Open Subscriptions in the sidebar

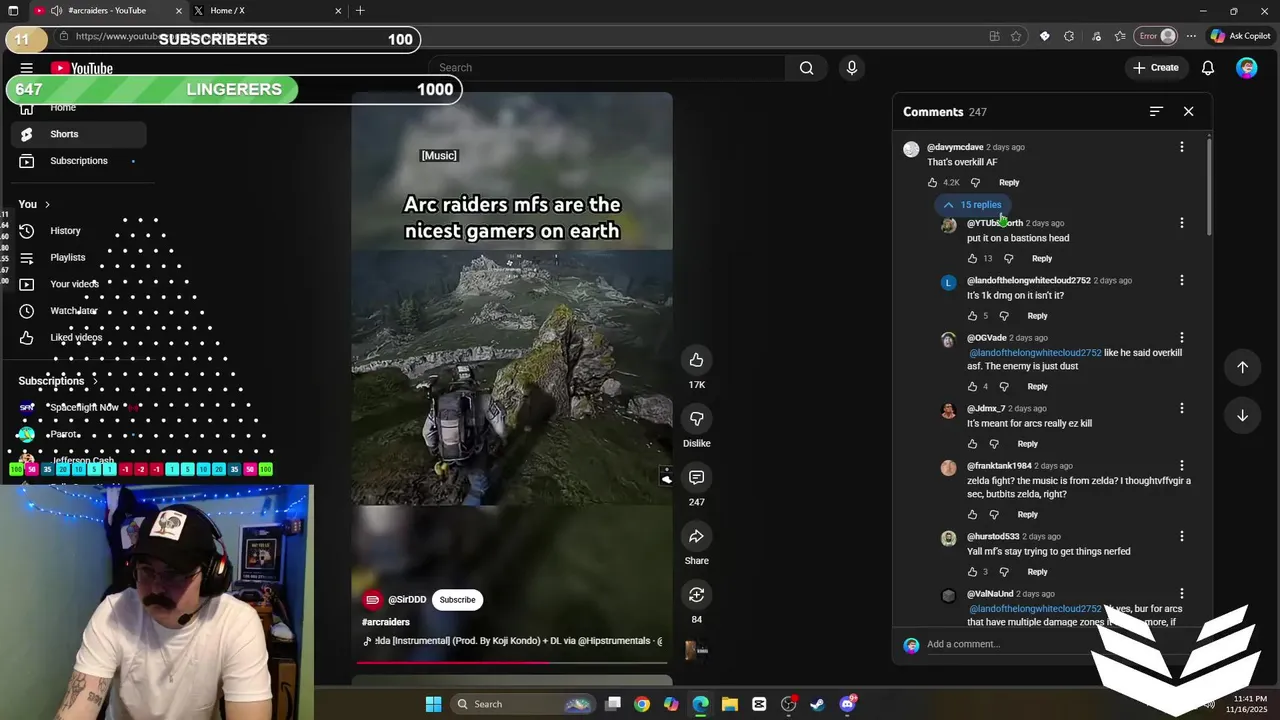coord(78,161)
